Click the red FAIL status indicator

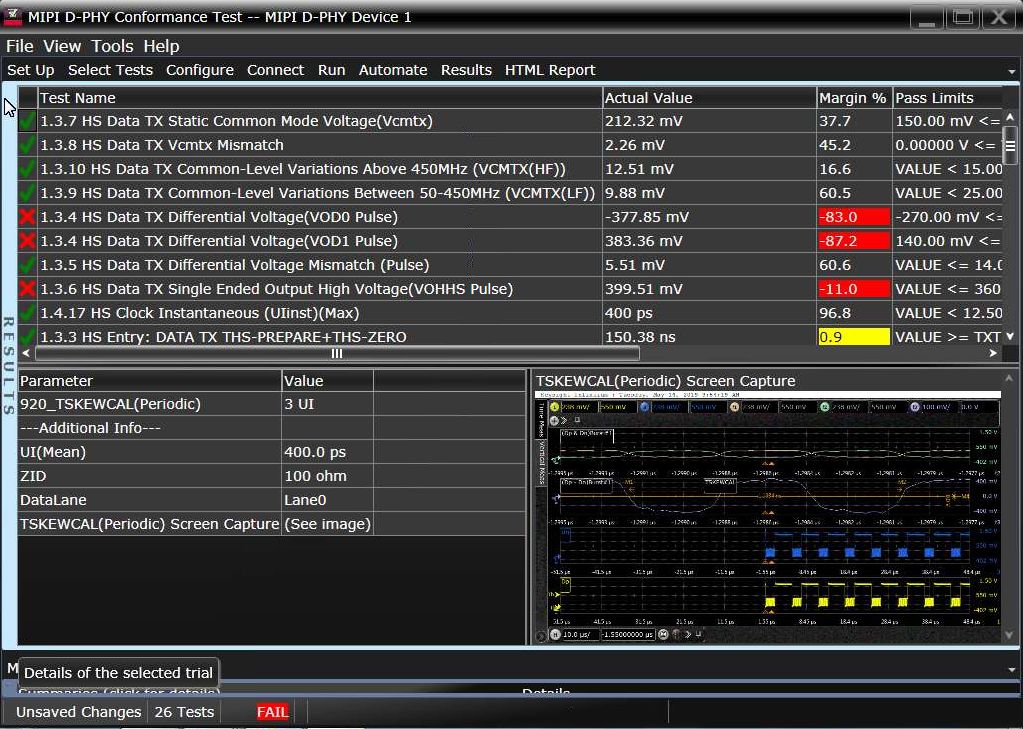point(272,712)
